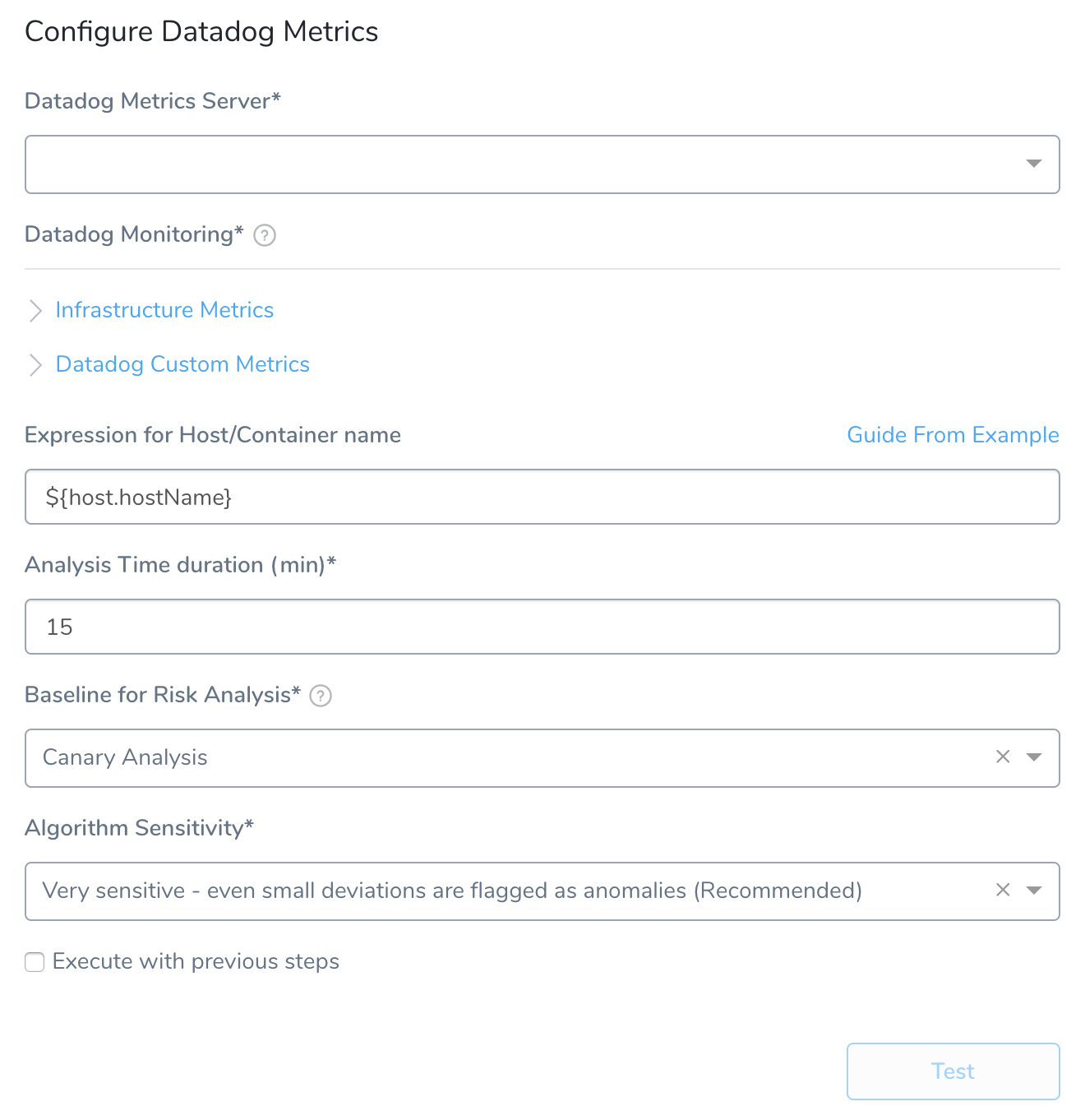Open help icon next to Datadog Monitoring
This screenshot has width=1085, height=1120.
tap(265, 235)
